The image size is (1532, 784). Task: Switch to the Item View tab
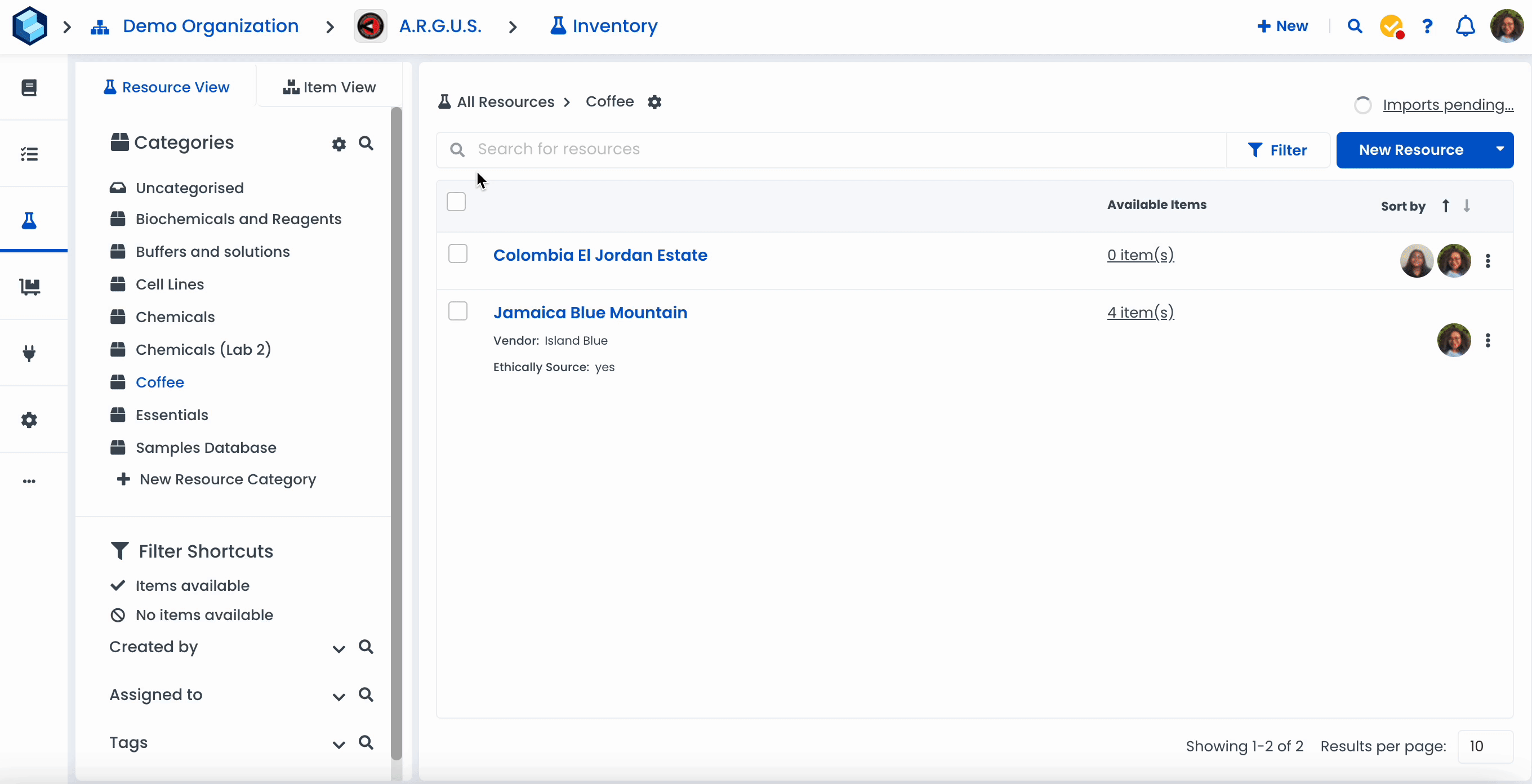coord(329,87)
